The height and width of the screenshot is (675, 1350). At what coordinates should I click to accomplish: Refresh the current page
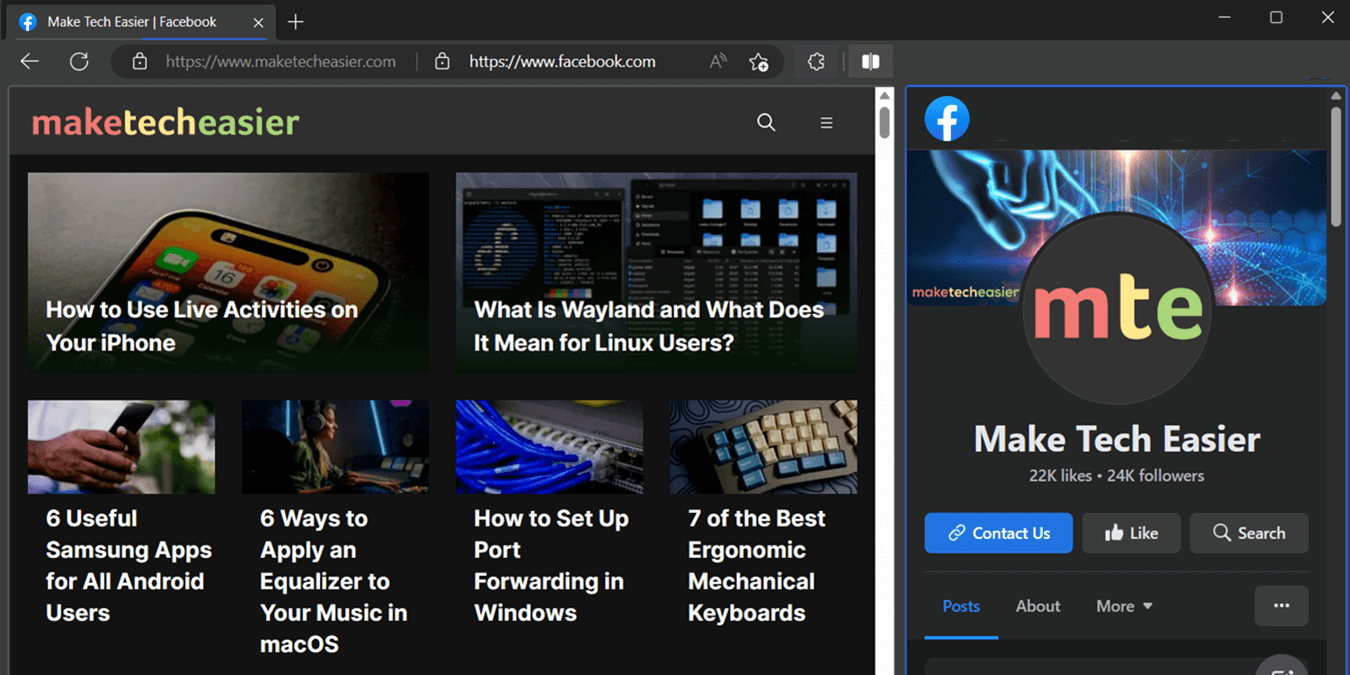[x=79, y=61]
